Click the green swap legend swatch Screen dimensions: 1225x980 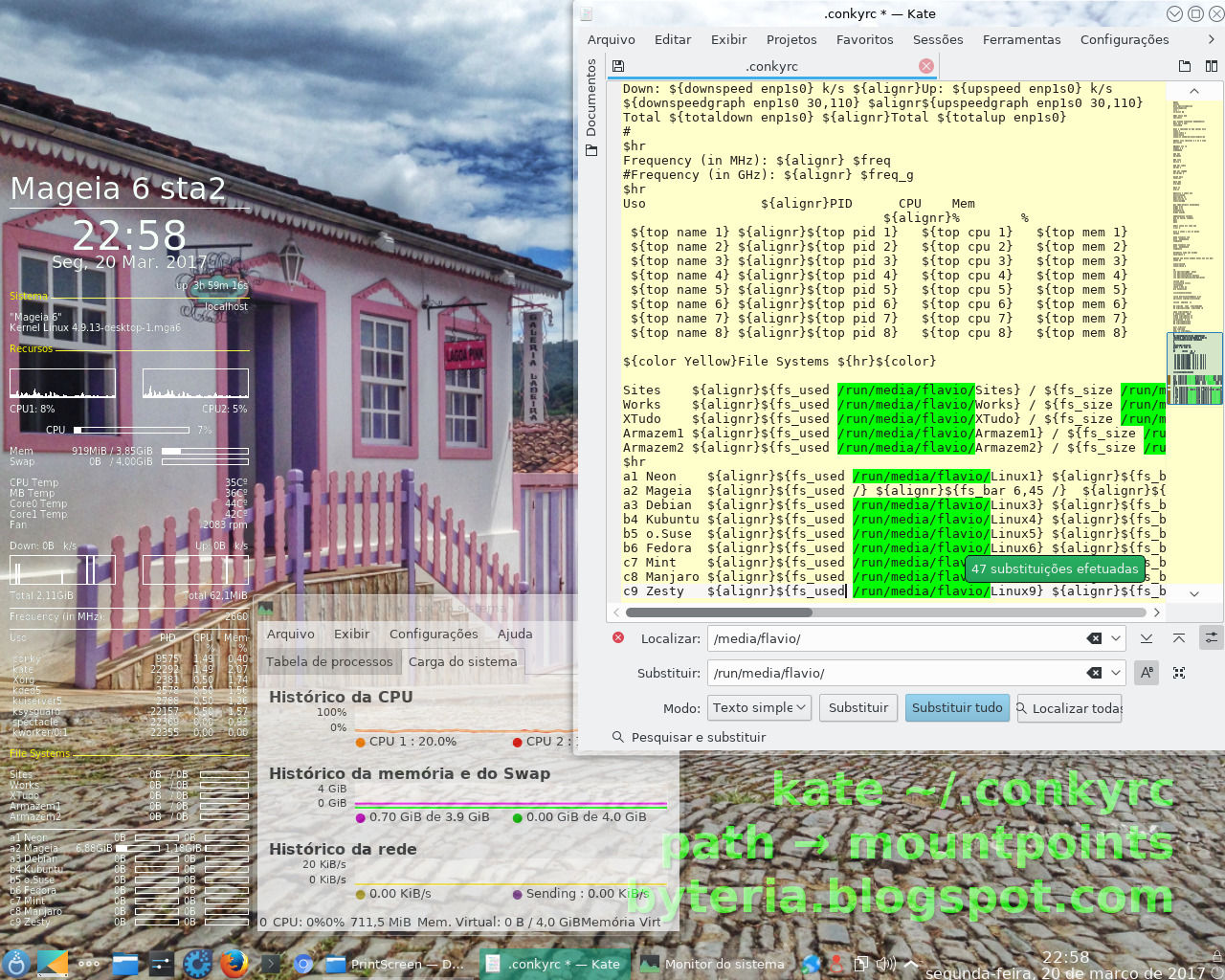[x=517, y=818]
